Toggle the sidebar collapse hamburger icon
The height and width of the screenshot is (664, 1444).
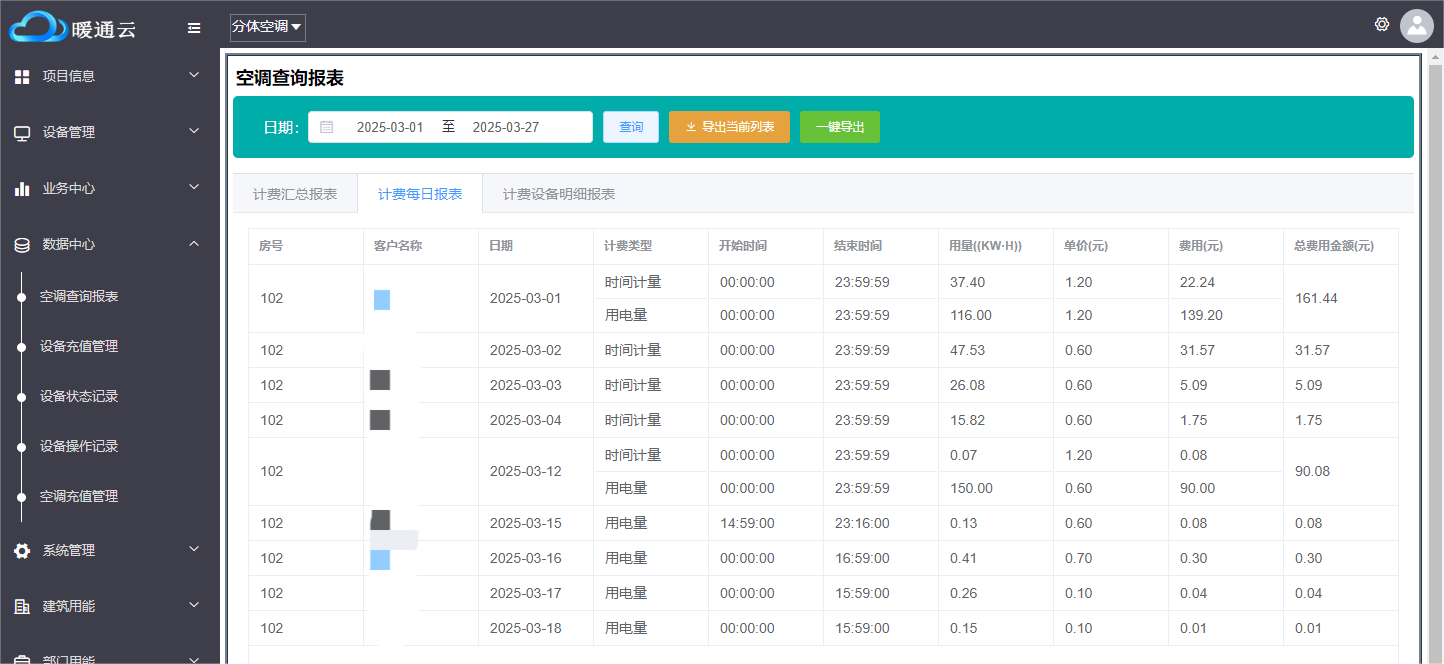194,28
